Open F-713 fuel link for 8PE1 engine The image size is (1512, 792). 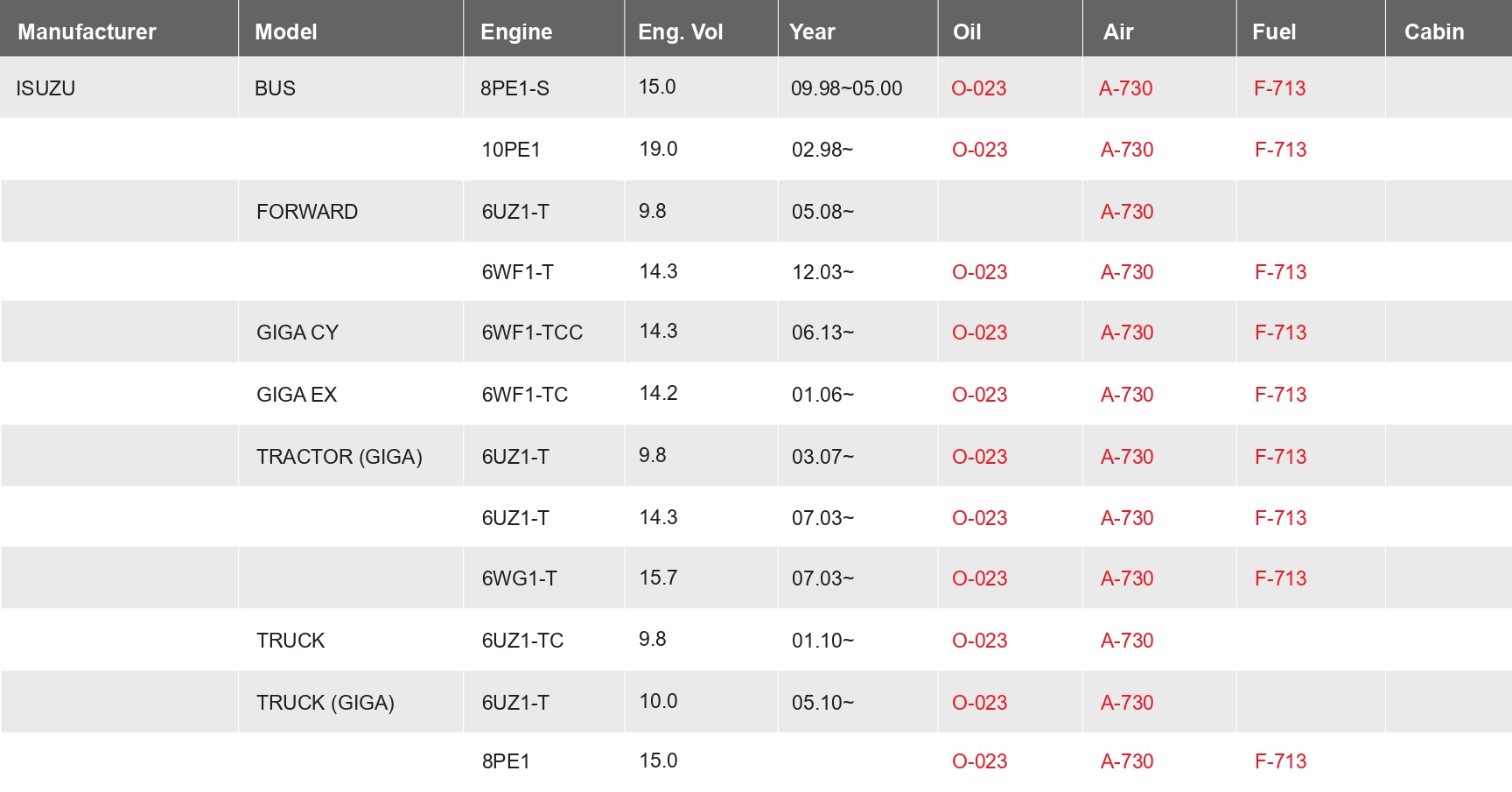(x=1280, y=761)
